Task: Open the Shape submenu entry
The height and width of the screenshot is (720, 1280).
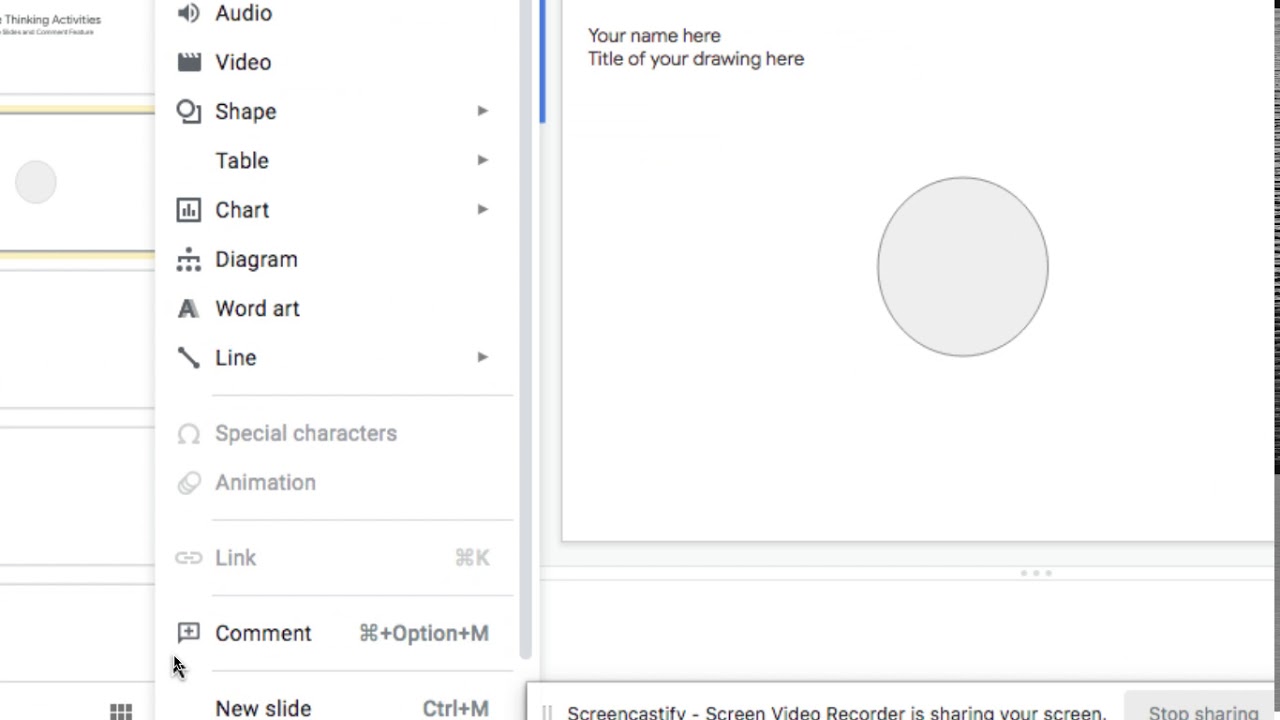Action: (x=339, y=111)
